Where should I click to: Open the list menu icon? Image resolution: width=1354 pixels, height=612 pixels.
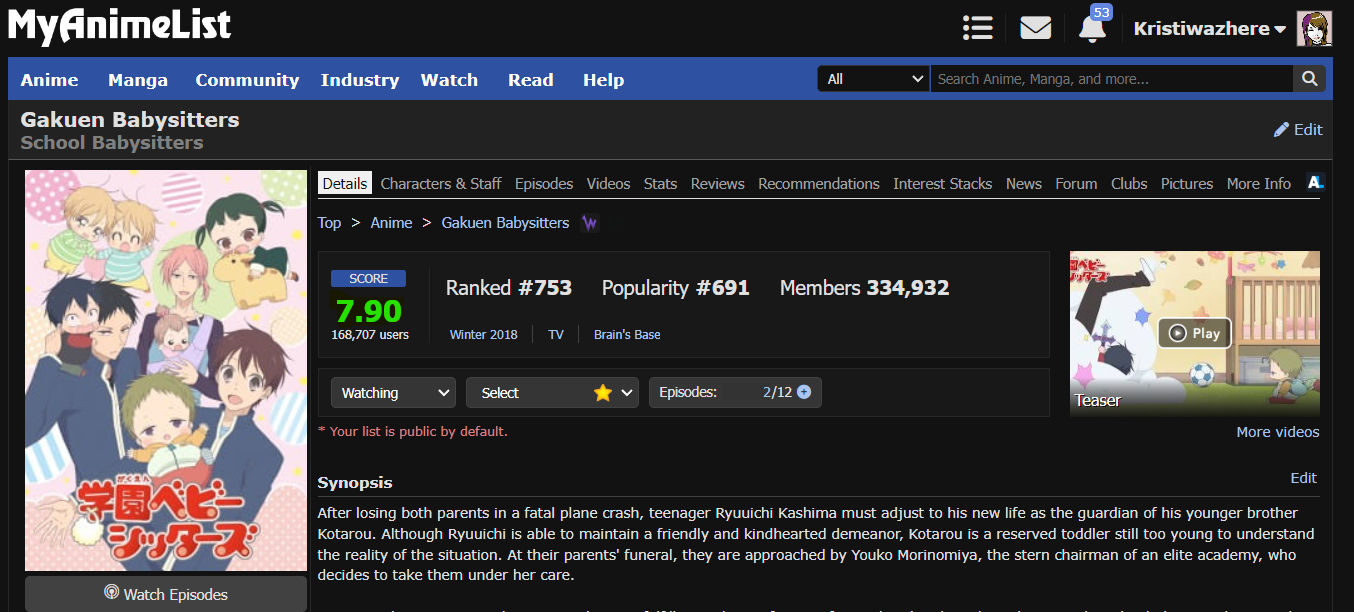[x=977, y=28]
